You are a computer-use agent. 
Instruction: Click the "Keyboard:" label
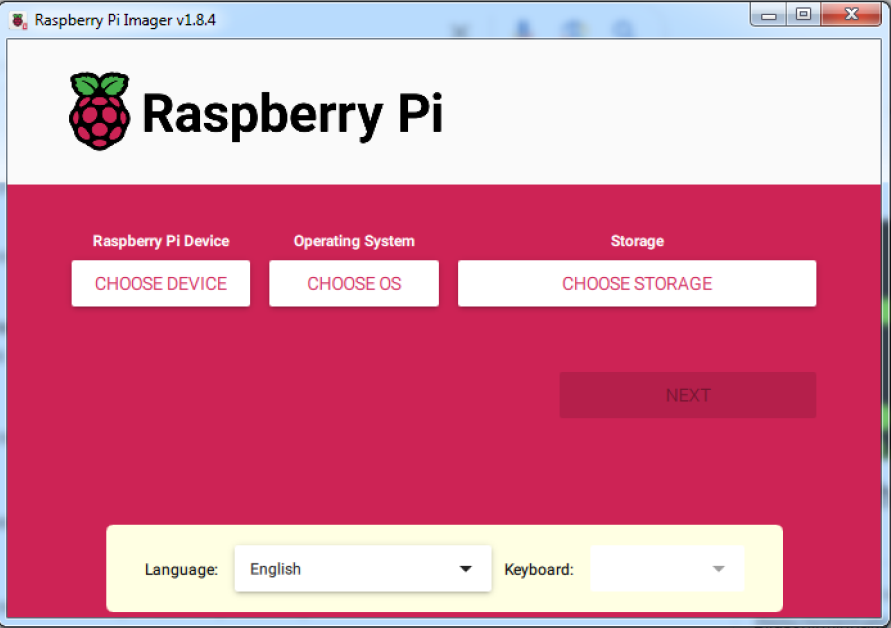coord(539,570)
